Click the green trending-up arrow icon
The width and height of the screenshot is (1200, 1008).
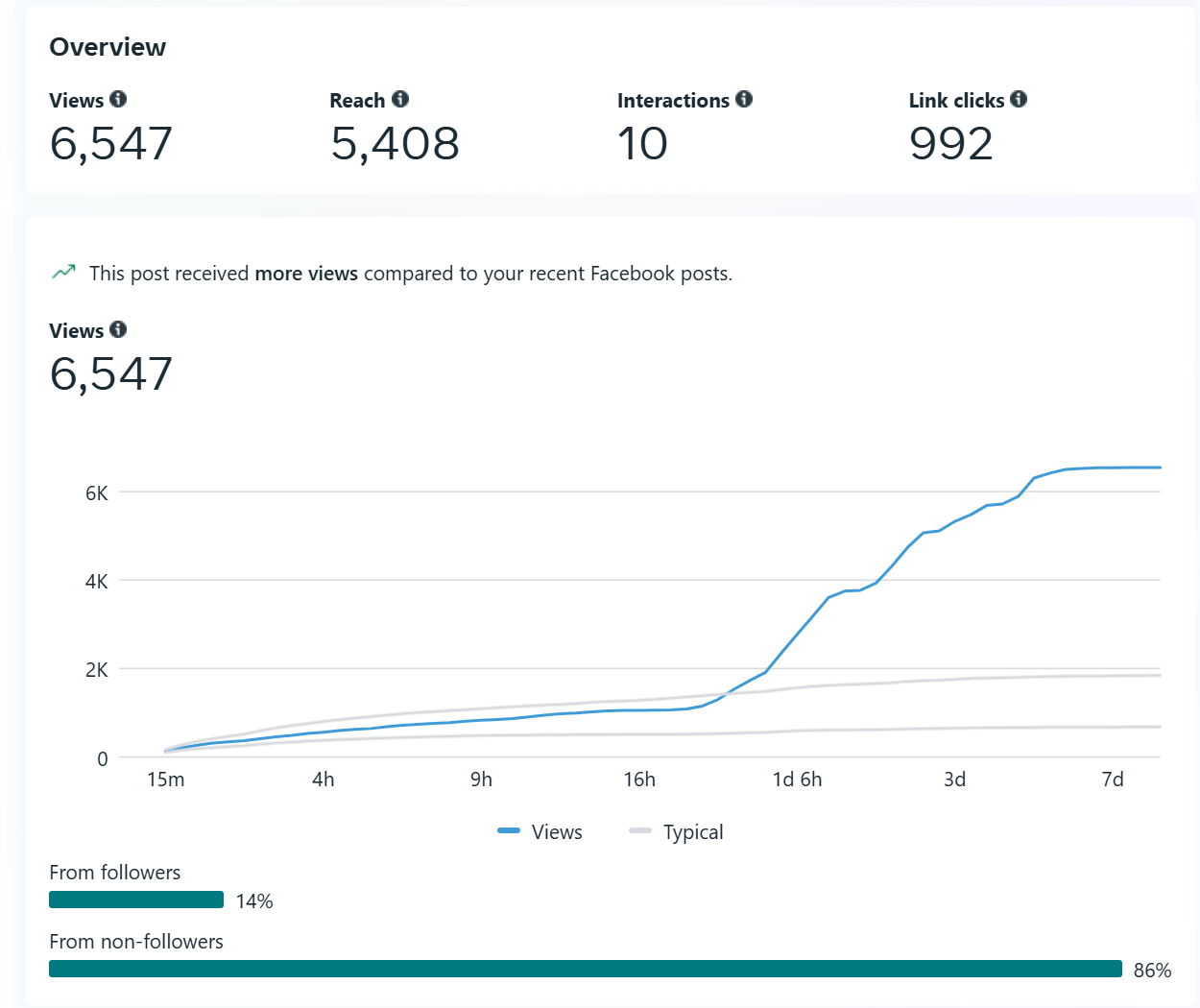point(63,273)
